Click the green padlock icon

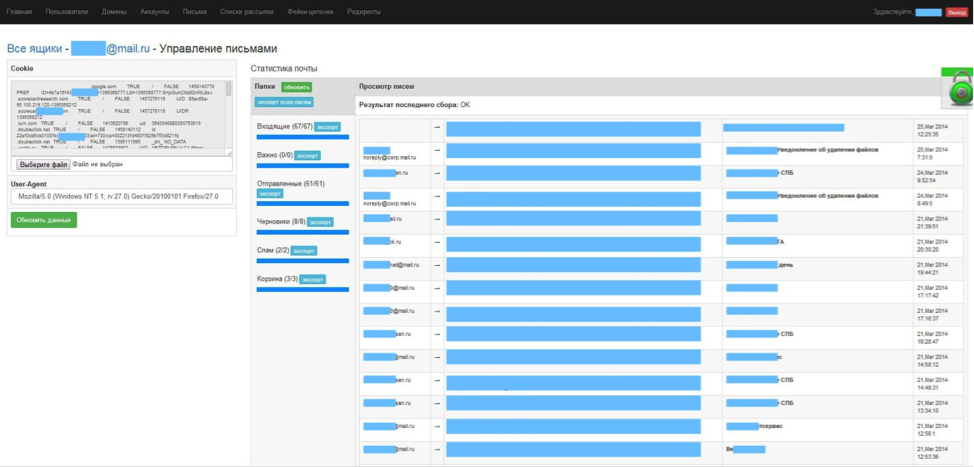tap(958, 89)
